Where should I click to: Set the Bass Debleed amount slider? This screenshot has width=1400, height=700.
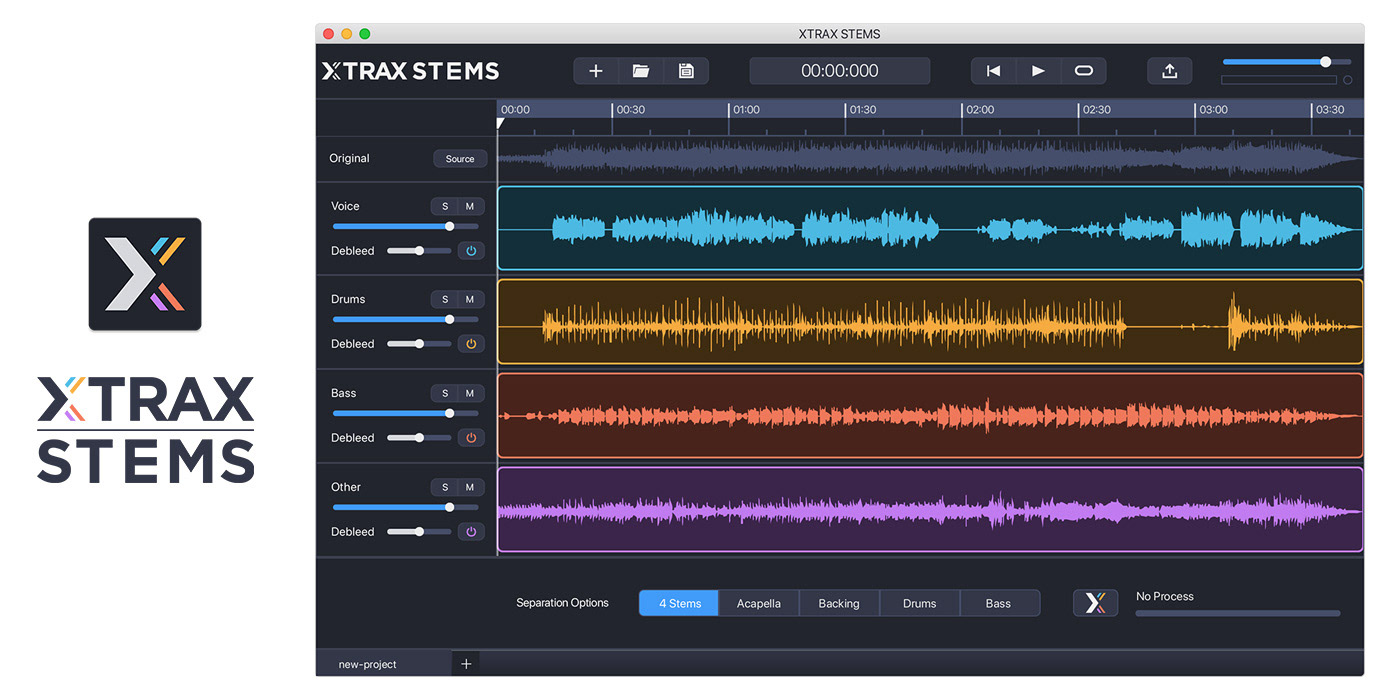pyautogui.click(x=419, y=438)
